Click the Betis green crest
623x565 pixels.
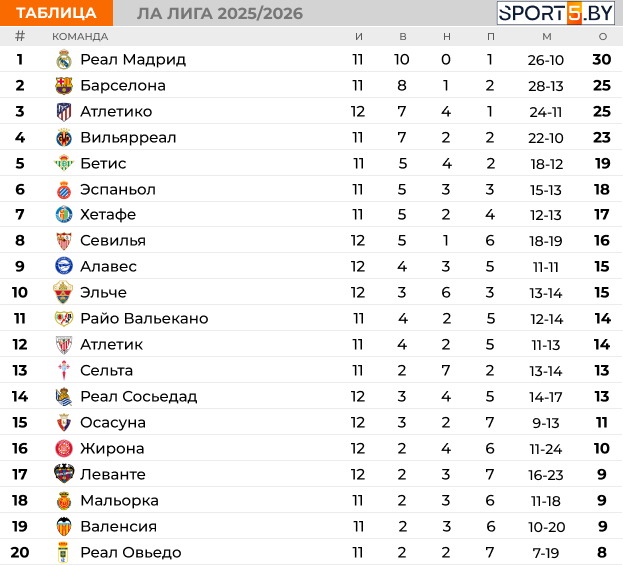[x=64, y=164]
